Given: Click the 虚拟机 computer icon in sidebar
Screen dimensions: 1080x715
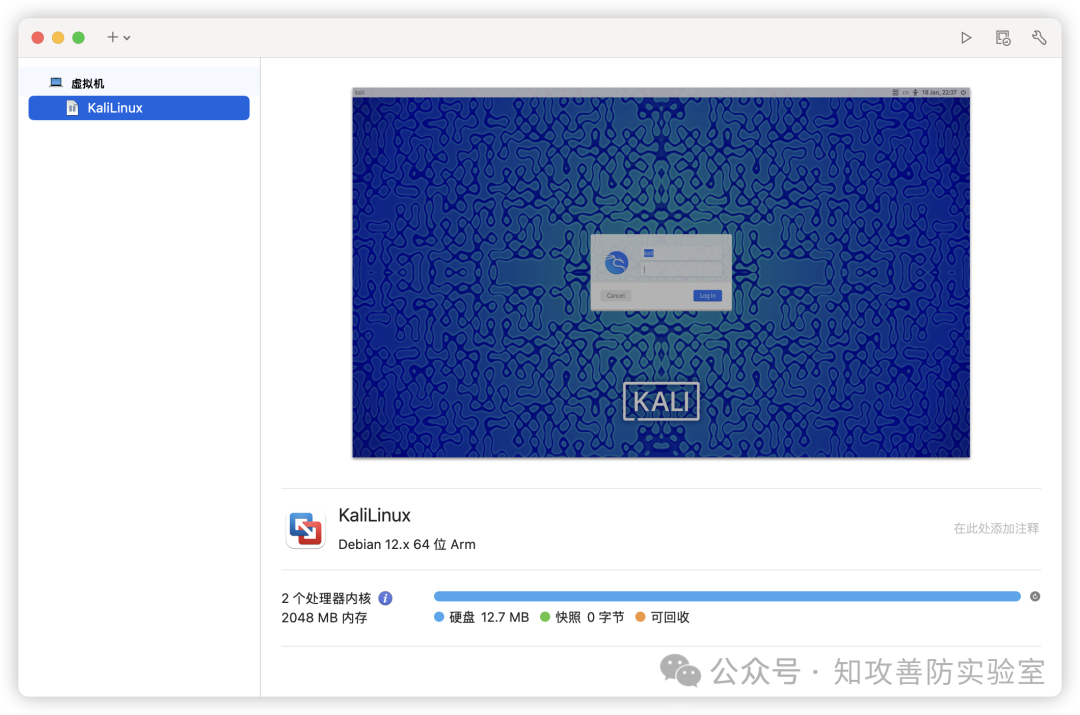Looking at the screenshot, I should (x=56, y=83).
